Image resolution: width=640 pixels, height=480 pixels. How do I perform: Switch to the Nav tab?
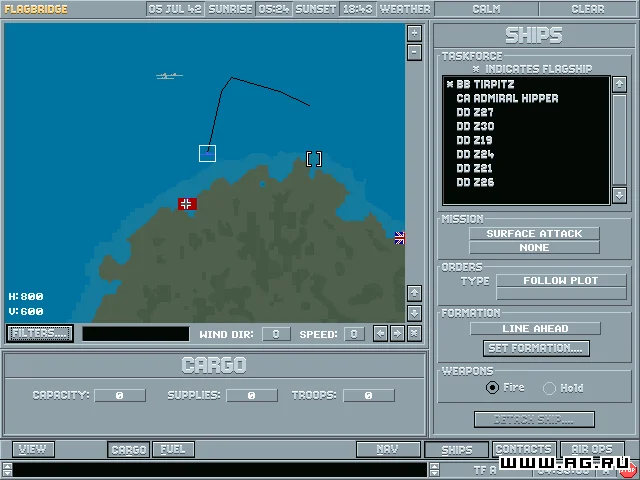pos(387,450)
